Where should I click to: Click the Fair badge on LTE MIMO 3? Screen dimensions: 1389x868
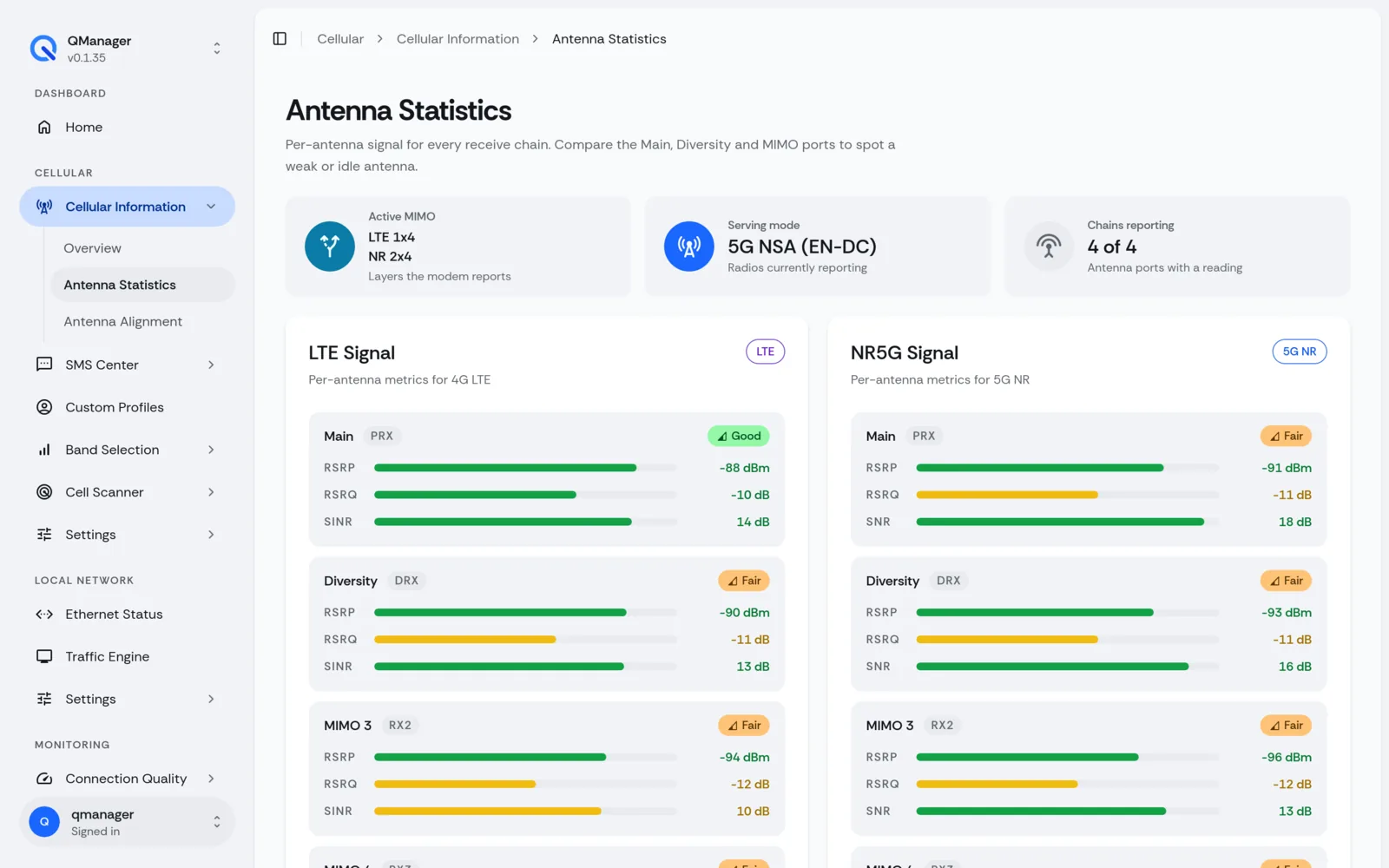[x=744, y=726]
